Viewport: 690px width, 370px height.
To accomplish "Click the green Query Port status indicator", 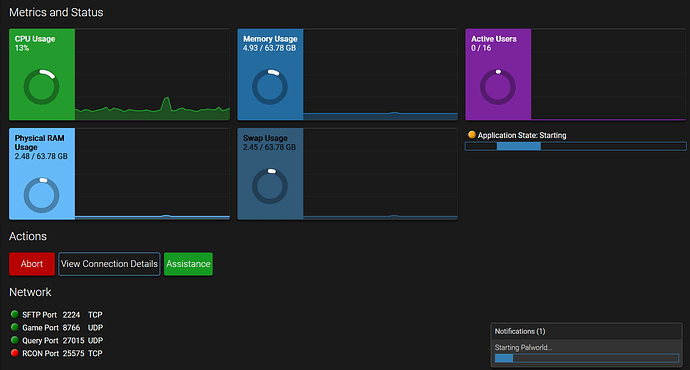I will pos(15,340).
